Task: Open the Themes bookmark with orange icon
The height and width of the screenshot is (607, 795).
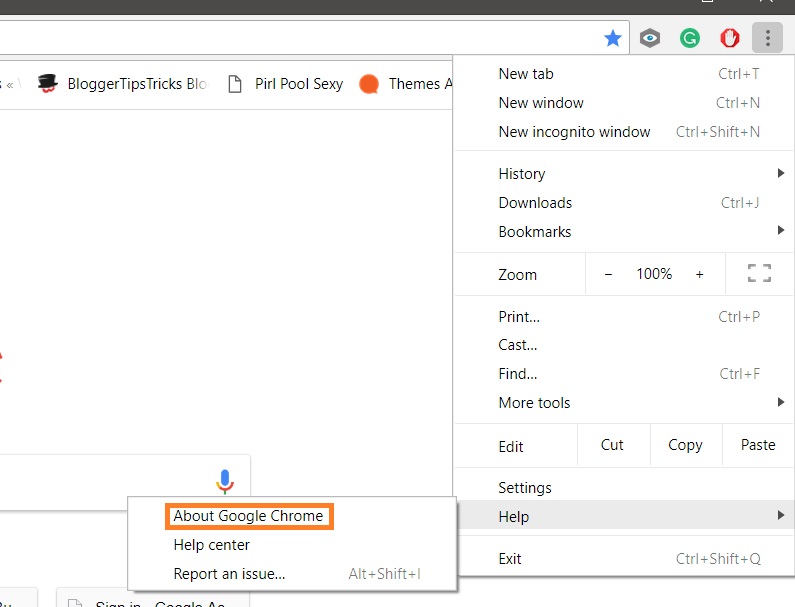Action: 405,84
